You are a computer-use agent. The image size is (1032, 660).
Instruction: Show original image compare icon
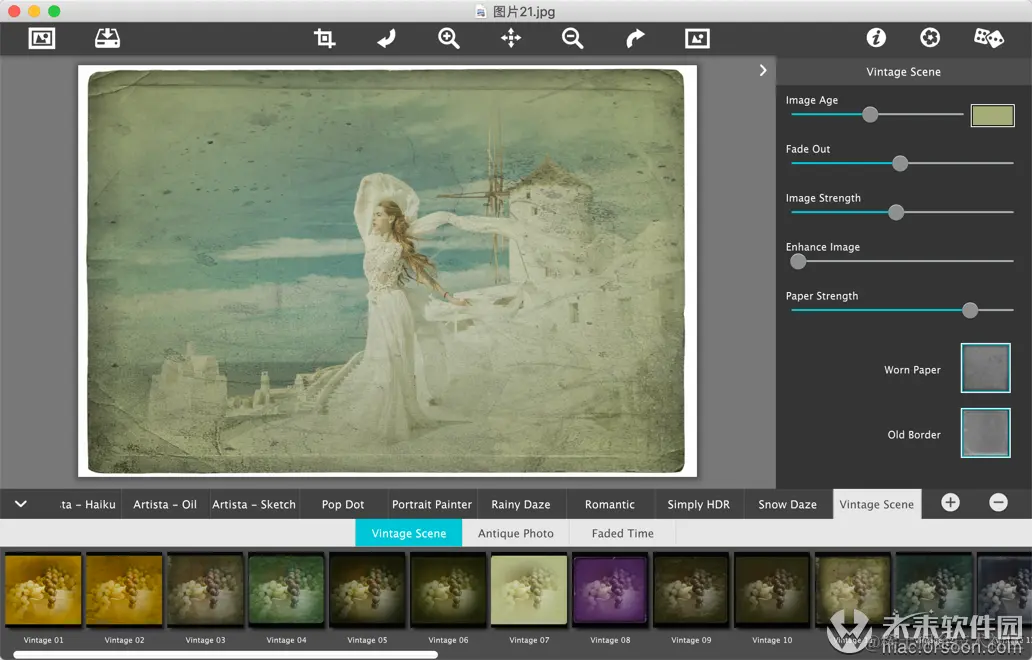tap(697, 38)
